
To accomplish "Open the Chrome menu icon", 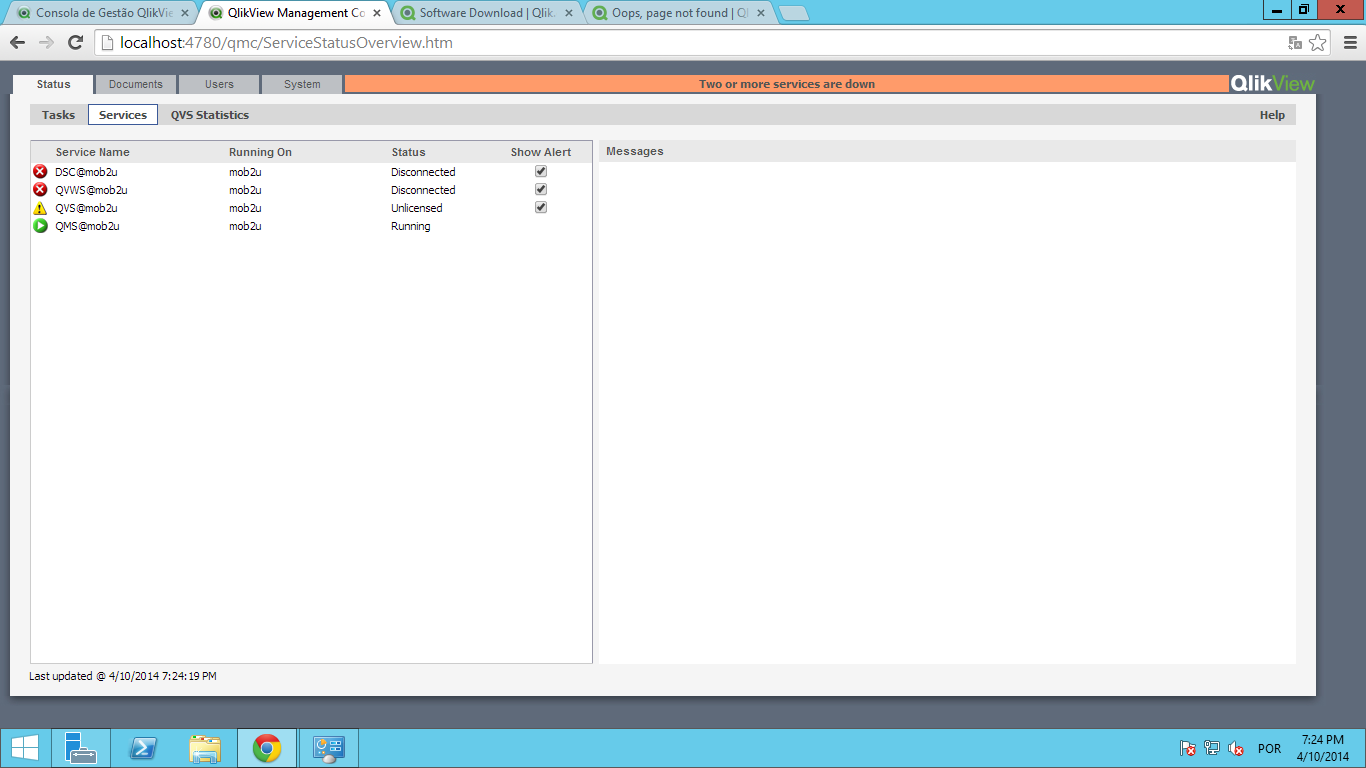I will [1349, 43].
